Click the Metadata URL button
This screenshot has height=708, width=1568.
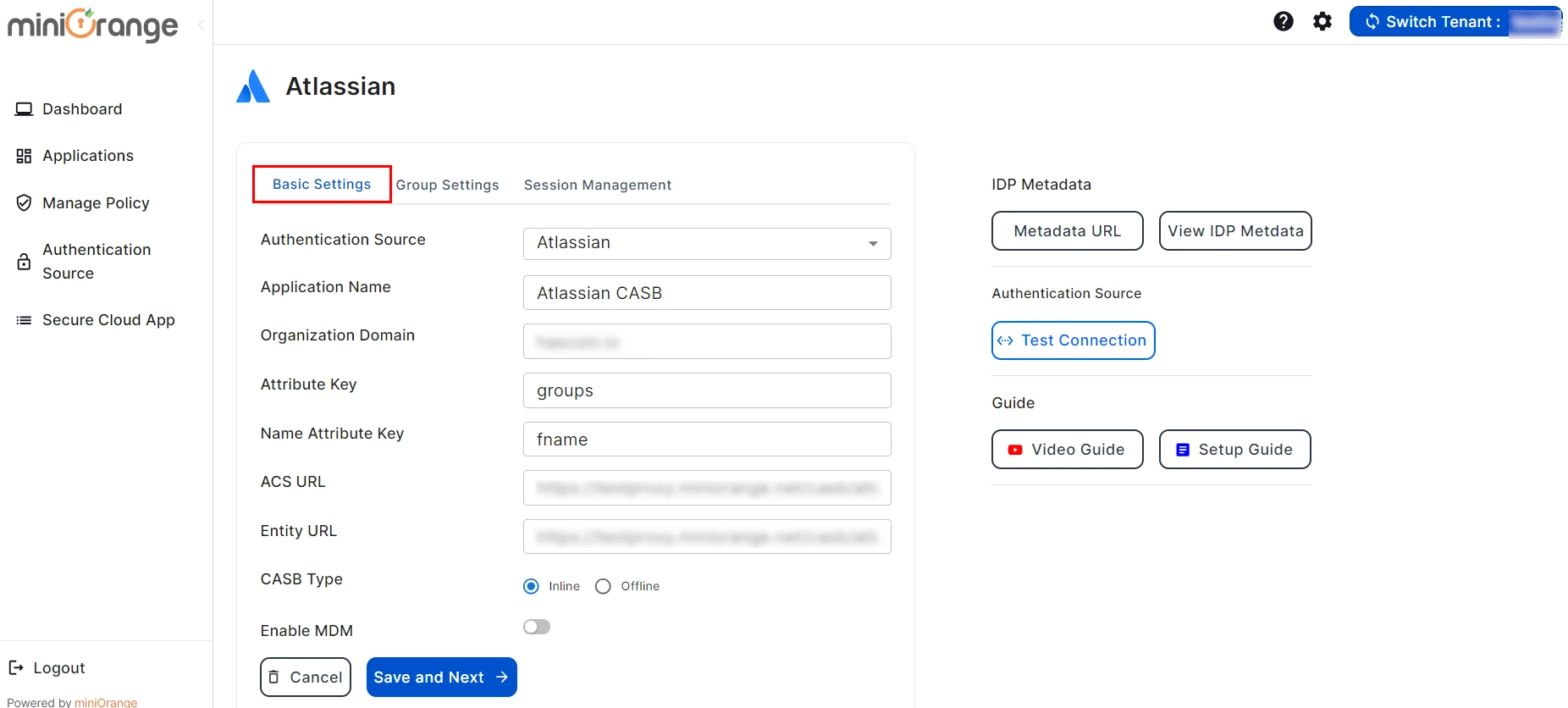pos(1068,231)
